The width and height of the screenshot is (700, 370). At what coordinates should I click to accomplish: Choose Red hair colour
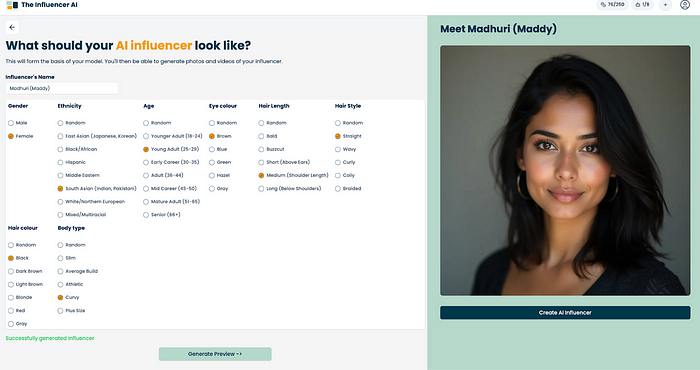[17, 311]
